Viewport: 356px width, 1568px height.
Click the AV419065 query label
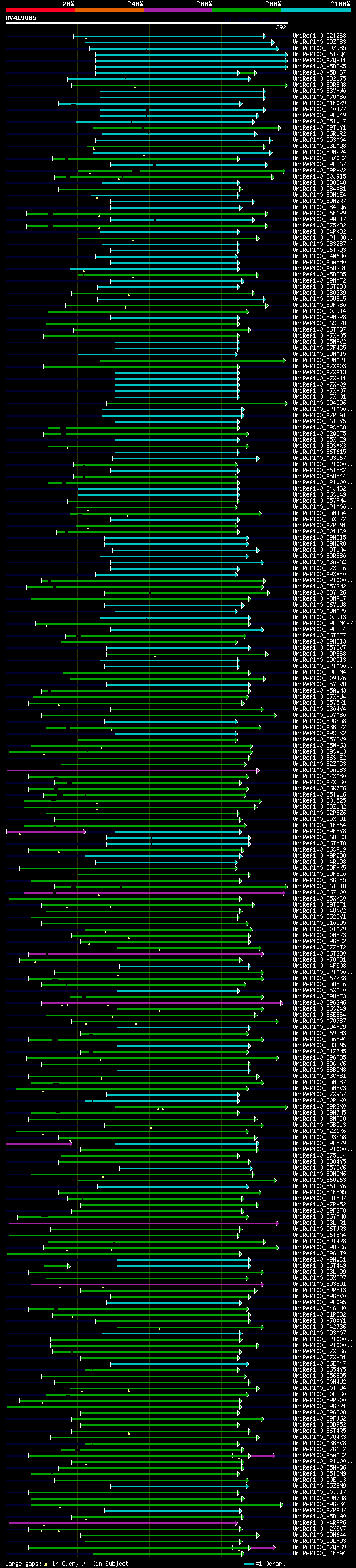[x=21, y=18]
